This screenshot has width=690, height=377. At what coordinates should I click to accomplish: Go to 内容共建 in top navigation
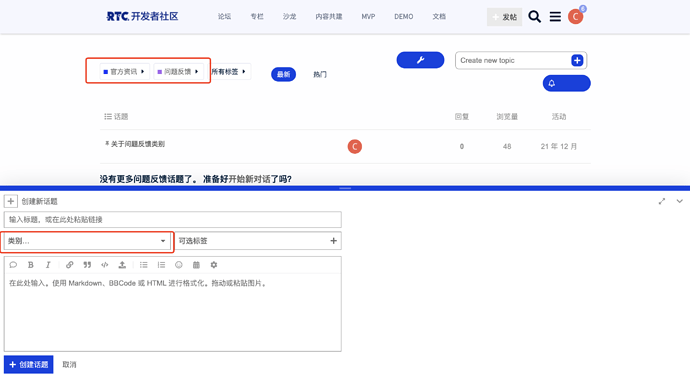[x=329, y=17]
